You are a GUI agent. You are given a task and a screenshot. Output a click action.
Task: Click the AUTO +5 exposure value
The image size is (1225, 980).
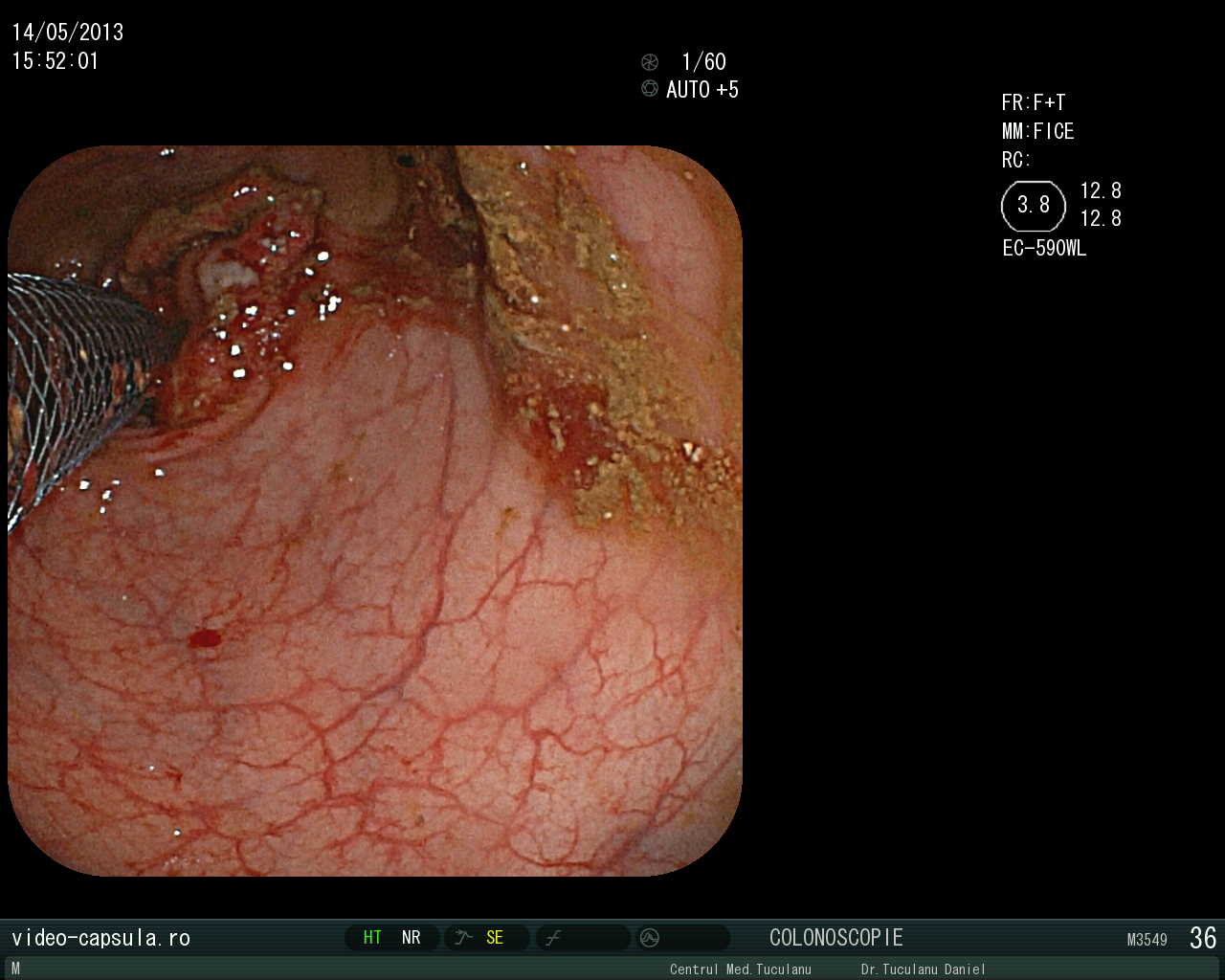click(x=702, y=89)
